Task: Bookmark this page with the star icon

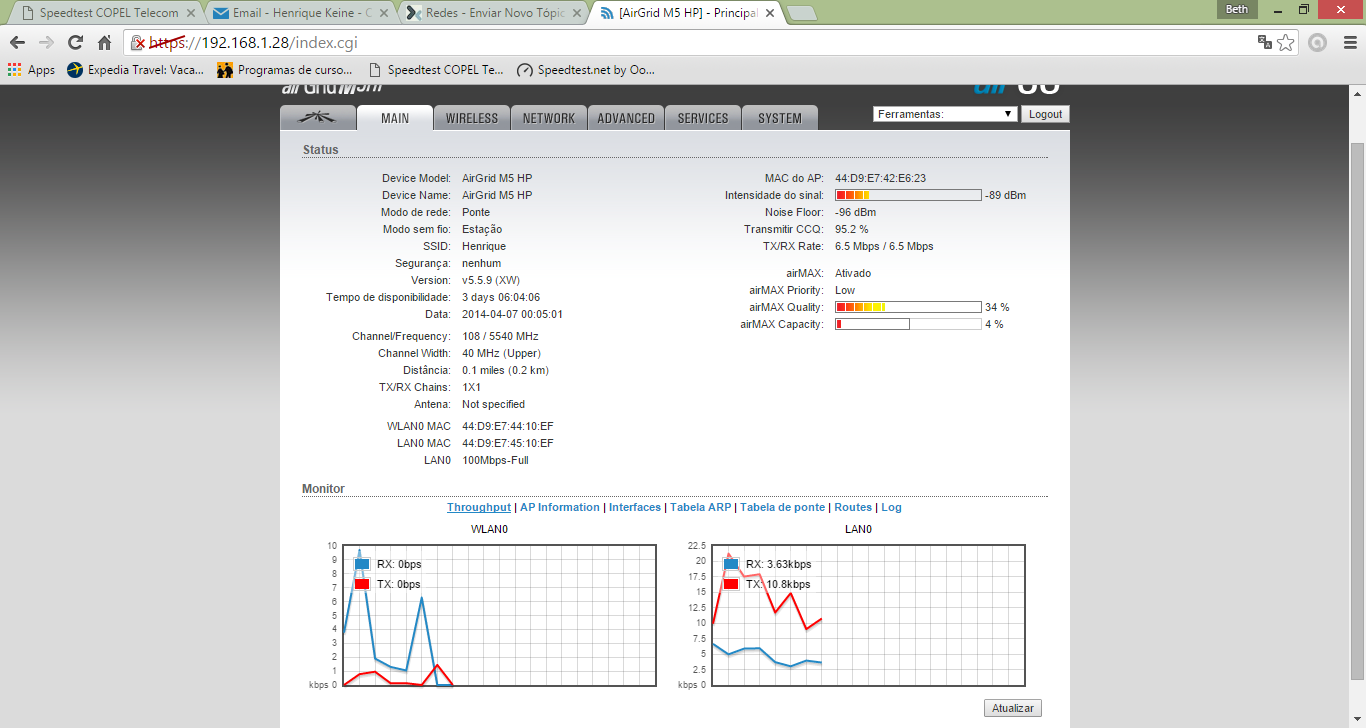Action: 1286,43
